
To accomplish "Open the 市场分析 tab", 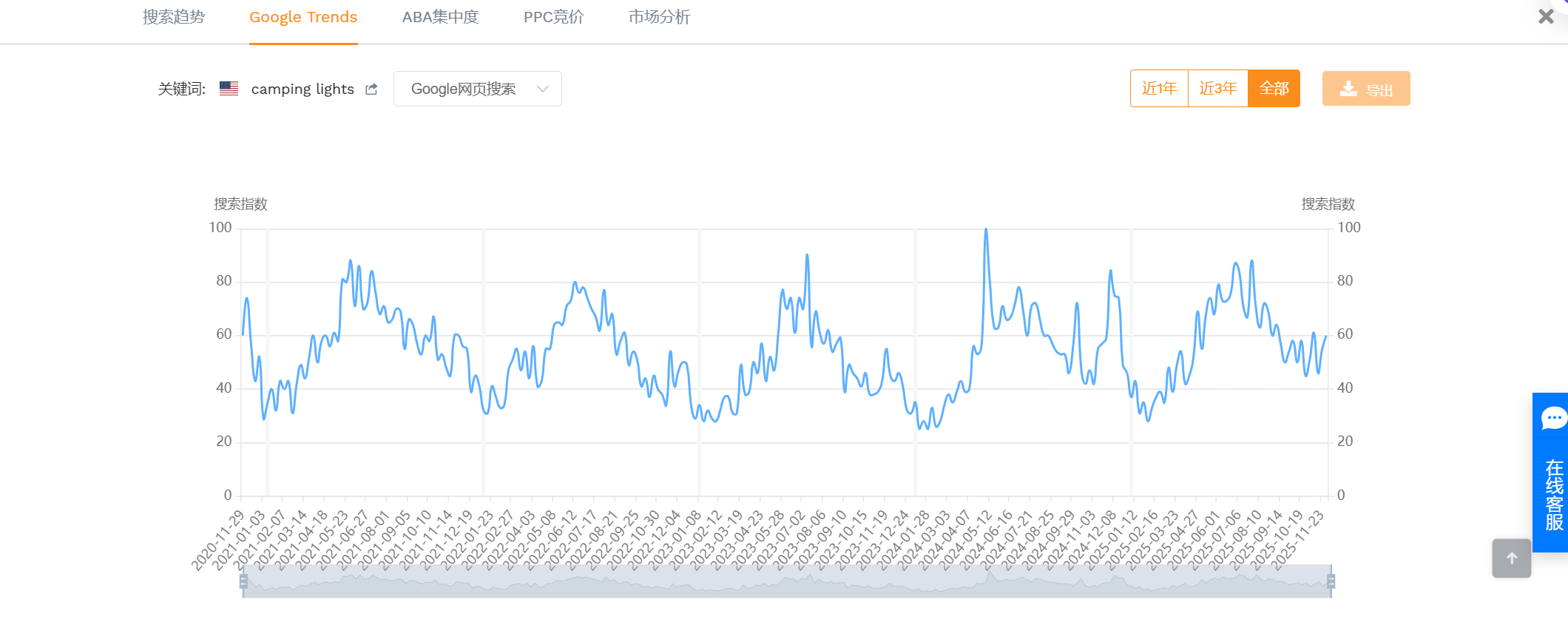I will (659, 17).
